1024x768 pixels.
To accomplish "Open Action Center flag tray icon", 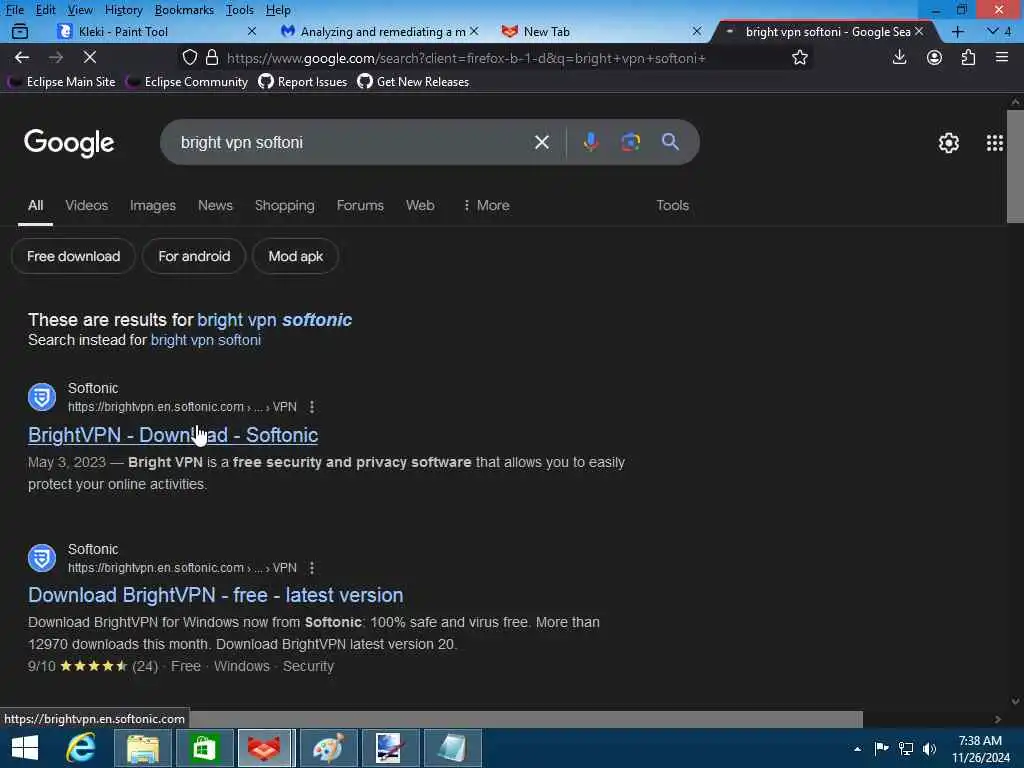I will 881,748.
